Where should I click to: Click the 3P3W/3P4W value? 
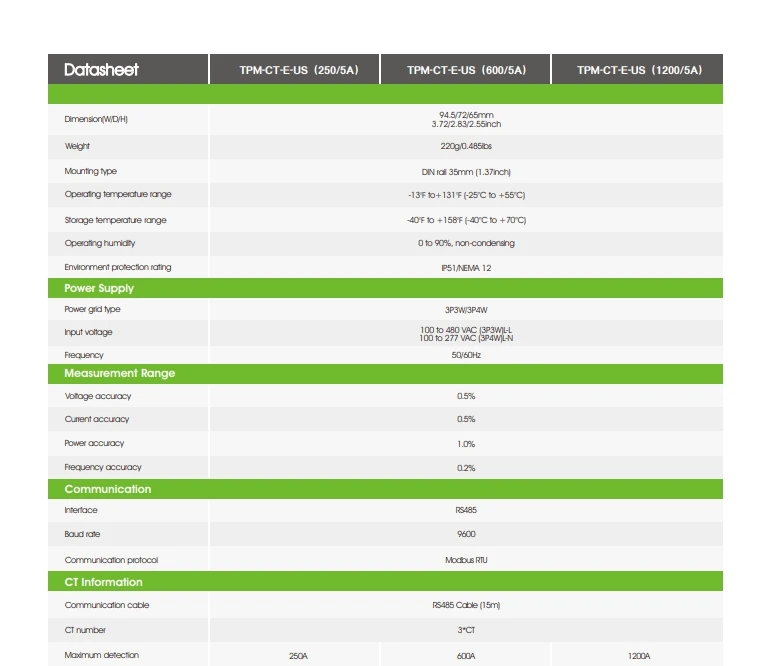[466, 310]
